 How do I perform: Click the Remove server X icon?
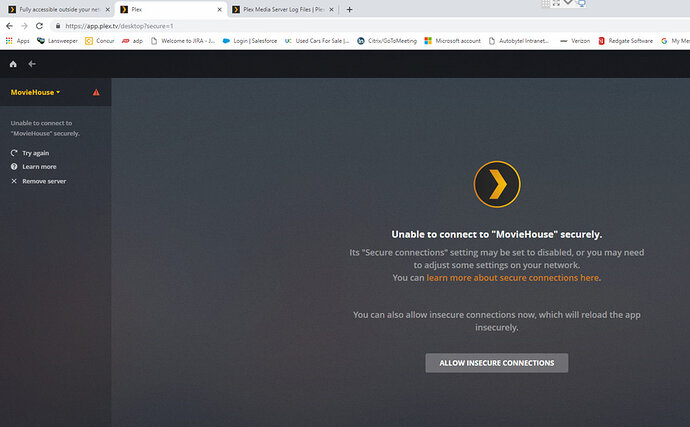pos(14,181)
